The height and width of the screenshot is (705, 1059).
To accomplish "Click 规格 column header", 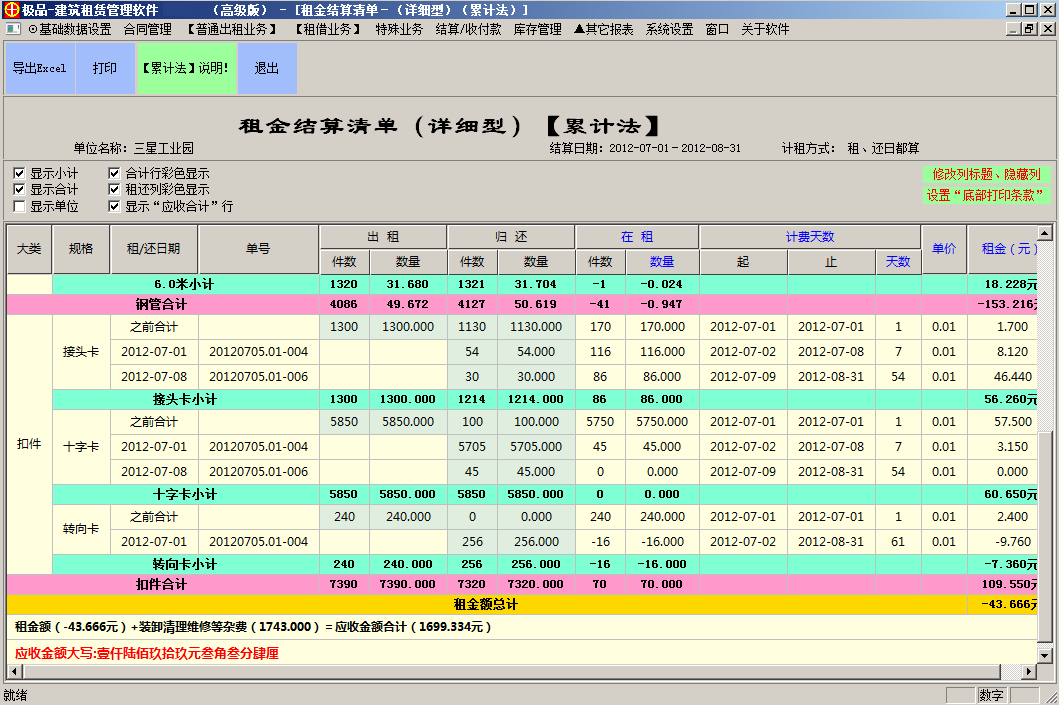I will click(81, 249).
